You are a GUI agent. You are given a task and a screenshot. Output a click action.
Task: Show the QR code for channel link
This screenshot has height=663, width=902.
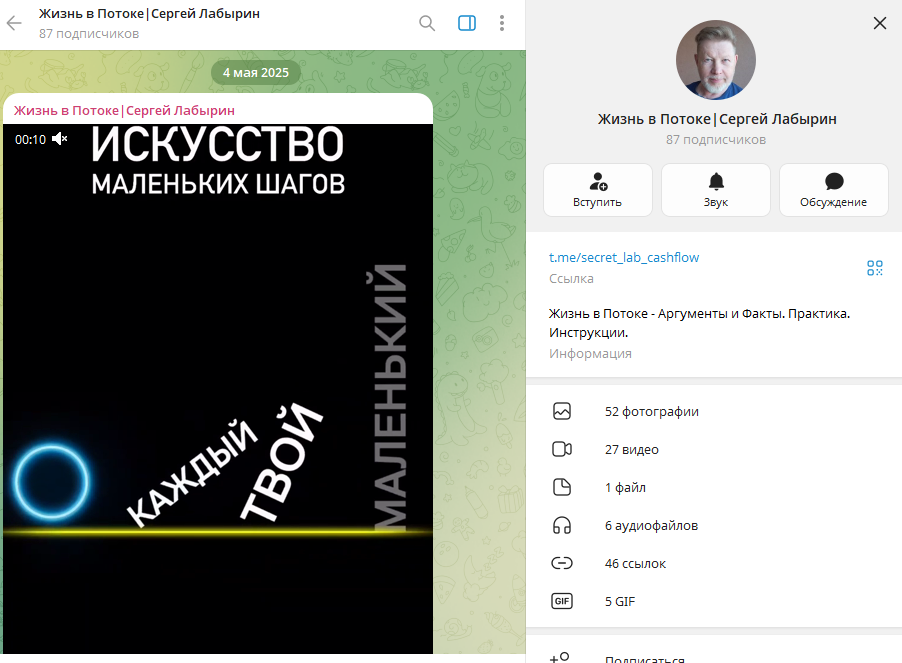pos(874,268)
